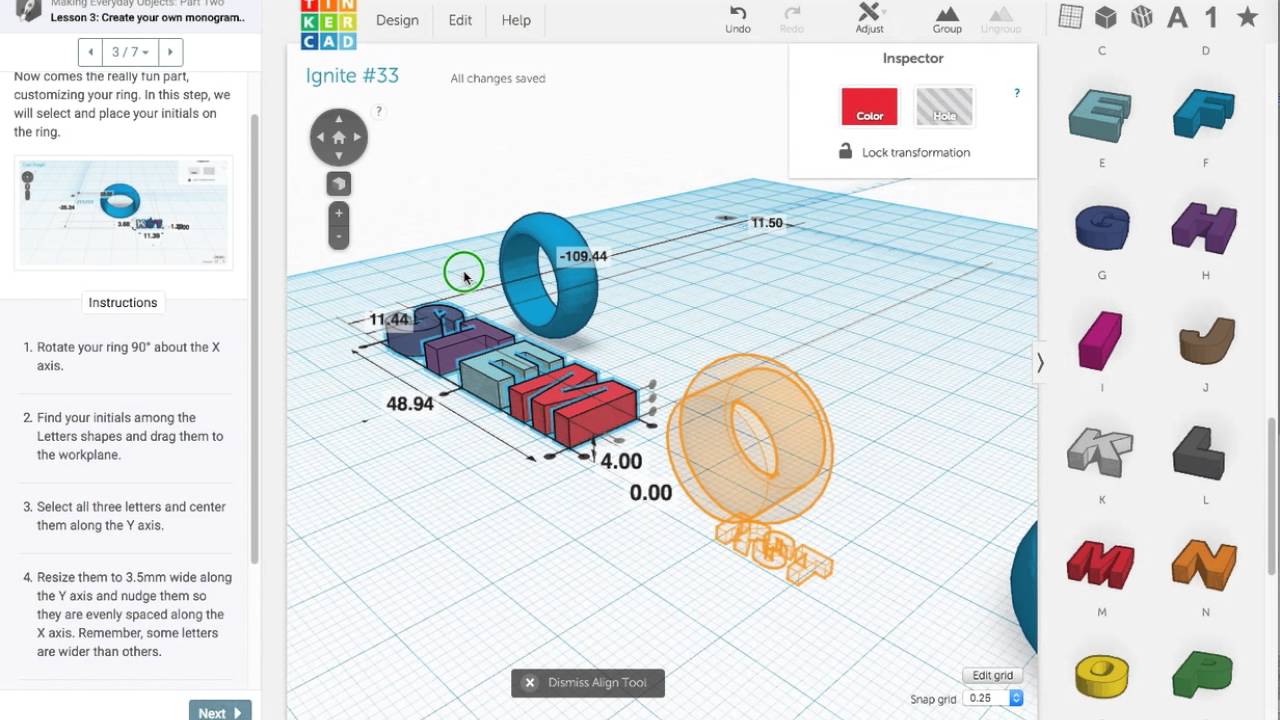This screenshot has width=1280, height=720.
Task: Rotate view up with navigation arrow
Action: pos(339,118)
